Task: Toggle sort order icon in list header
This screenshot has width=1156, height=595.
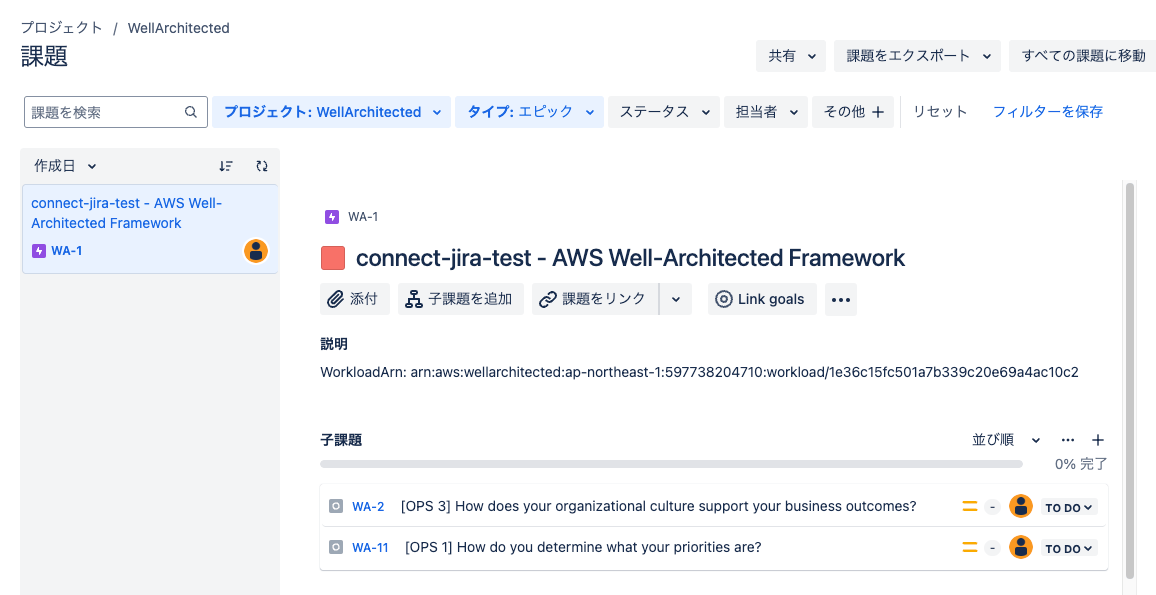Action: coord(226,166)
